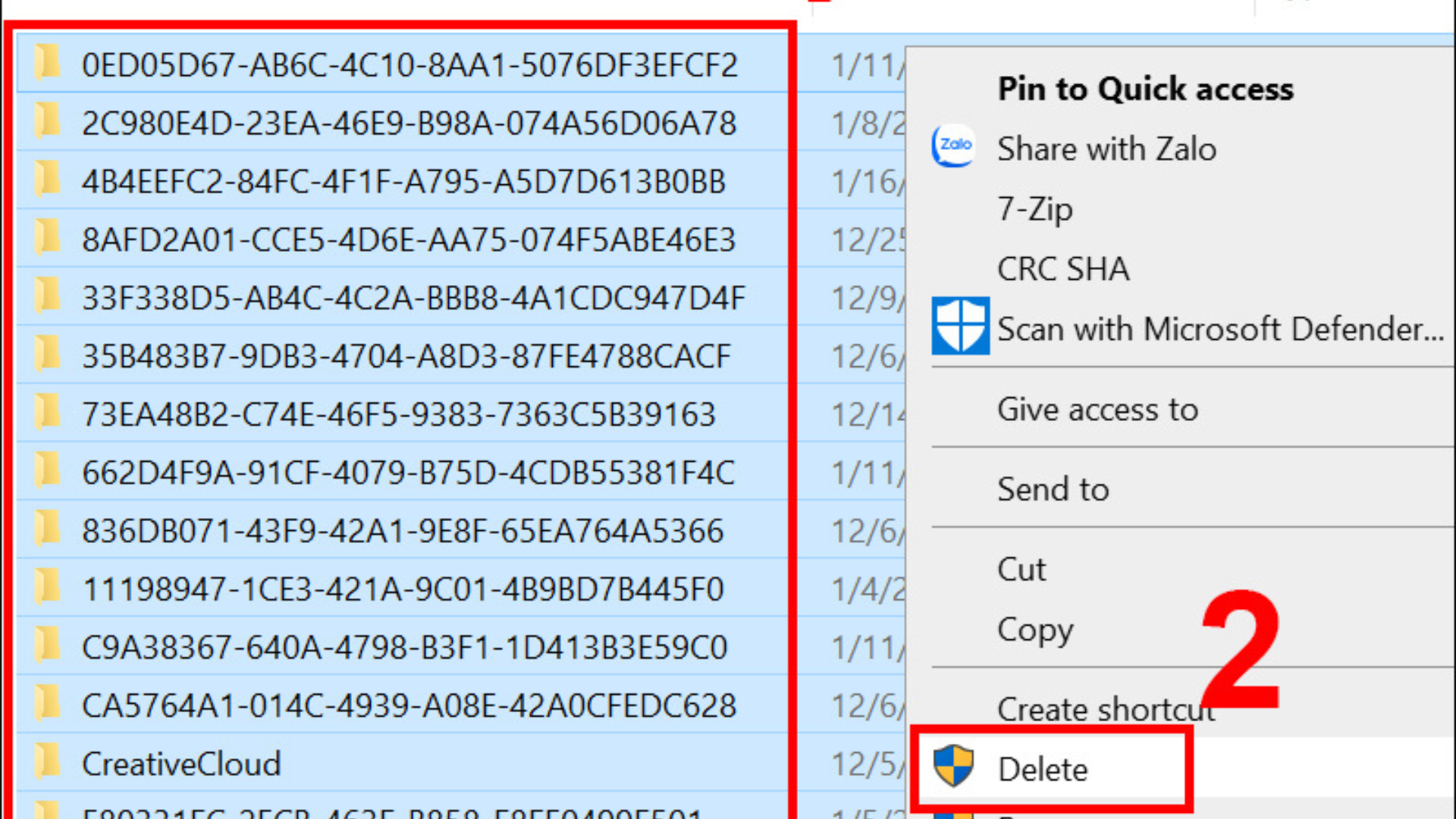Choose Copy from the context menu
The image size is (1456, 819).
[x=1035, y=629]
